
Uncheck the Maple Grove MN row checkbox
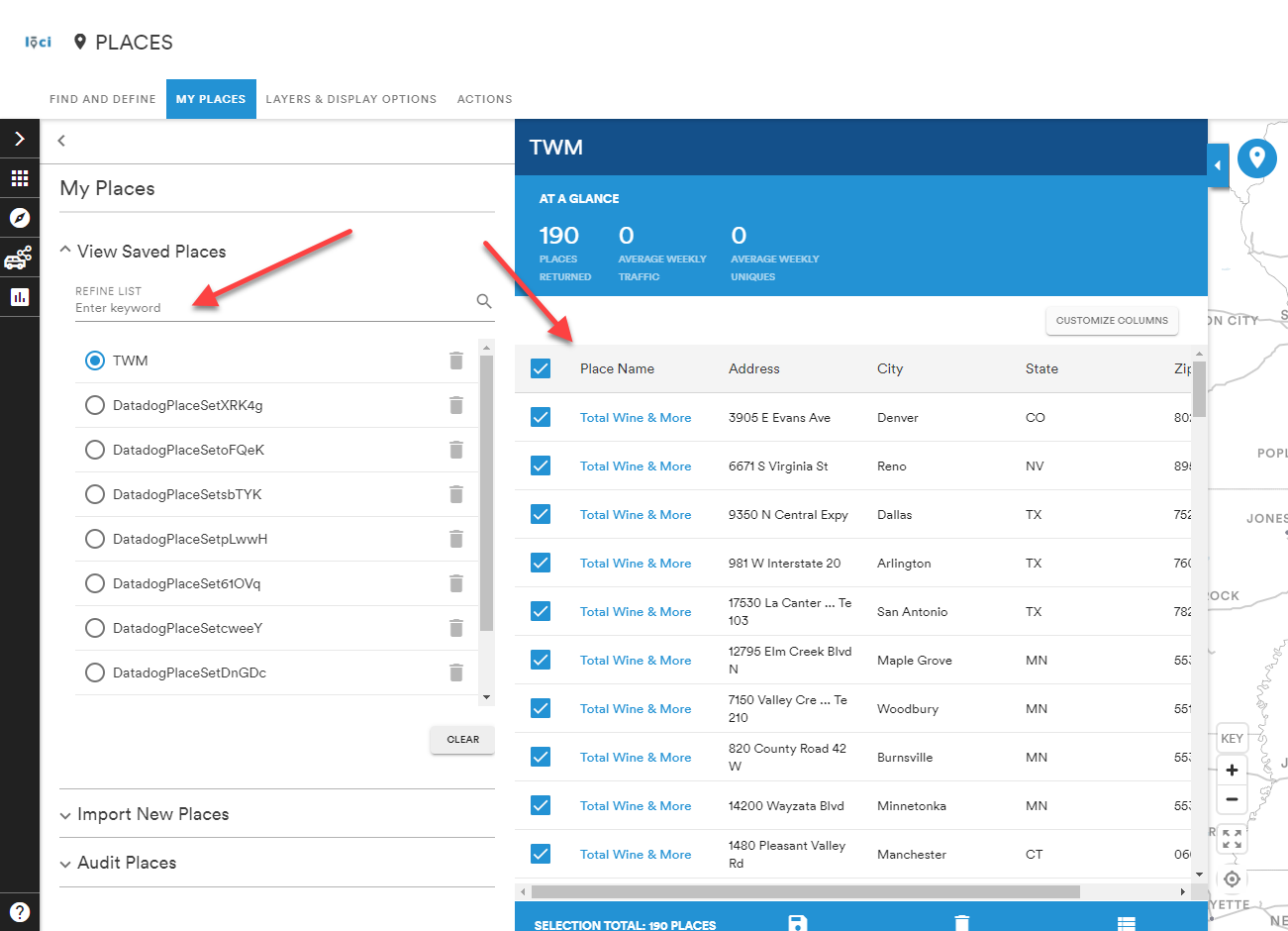point(541,660)
